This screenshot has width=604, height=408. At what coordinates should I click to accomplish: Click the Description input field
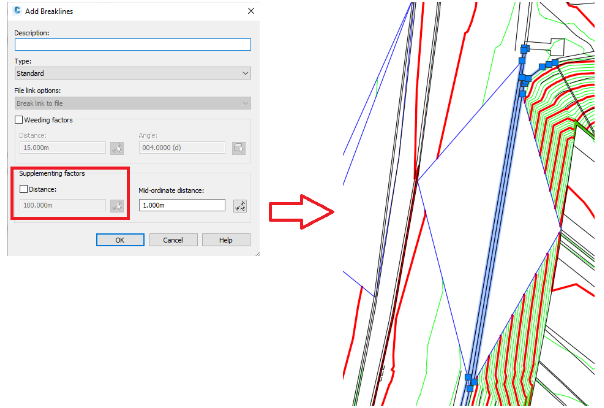pos(133,45)
